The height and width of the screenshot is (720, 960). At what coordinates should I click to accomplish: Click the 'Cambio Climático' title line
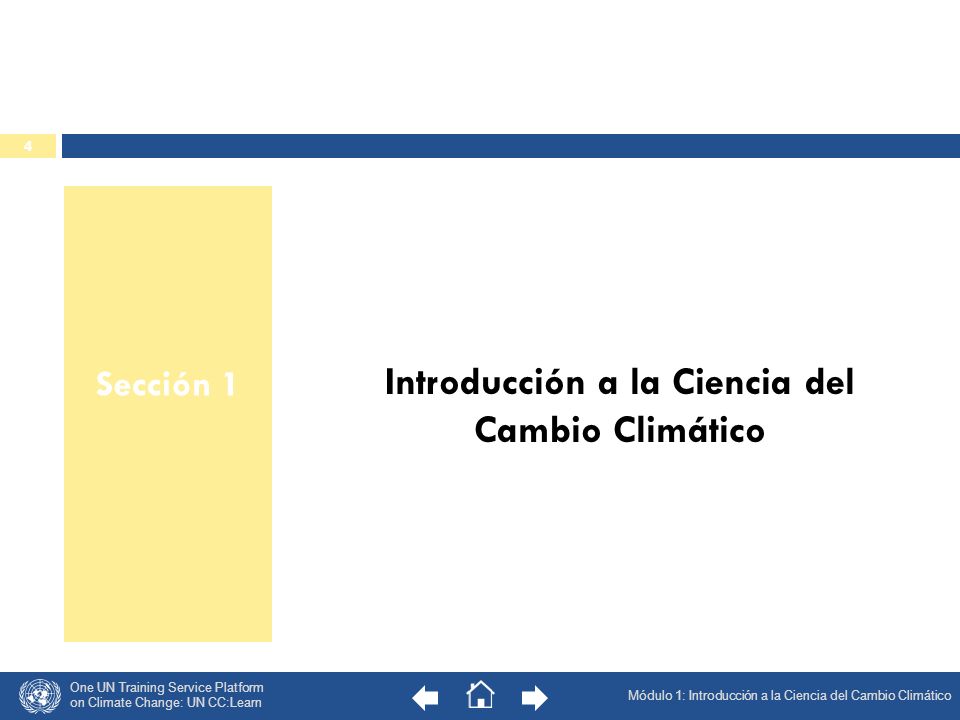click(620, 429)
